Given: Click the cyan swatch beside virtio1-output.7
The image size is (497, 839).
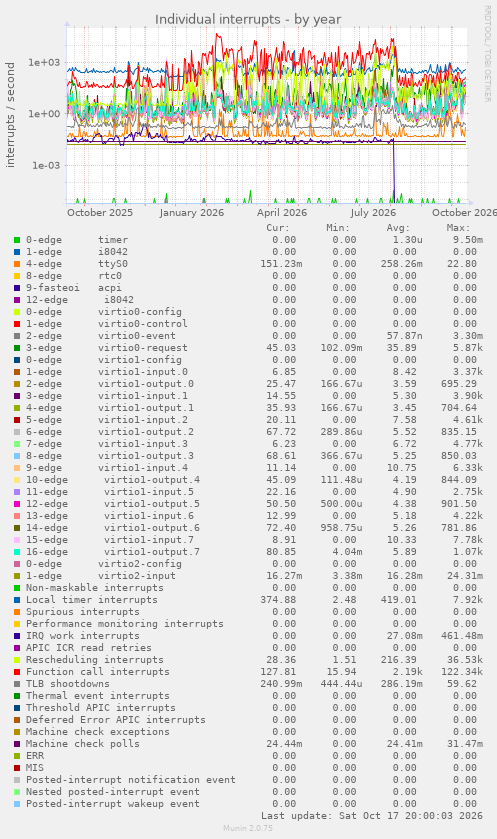Looking at the screenshot, I should pos(17,552).
